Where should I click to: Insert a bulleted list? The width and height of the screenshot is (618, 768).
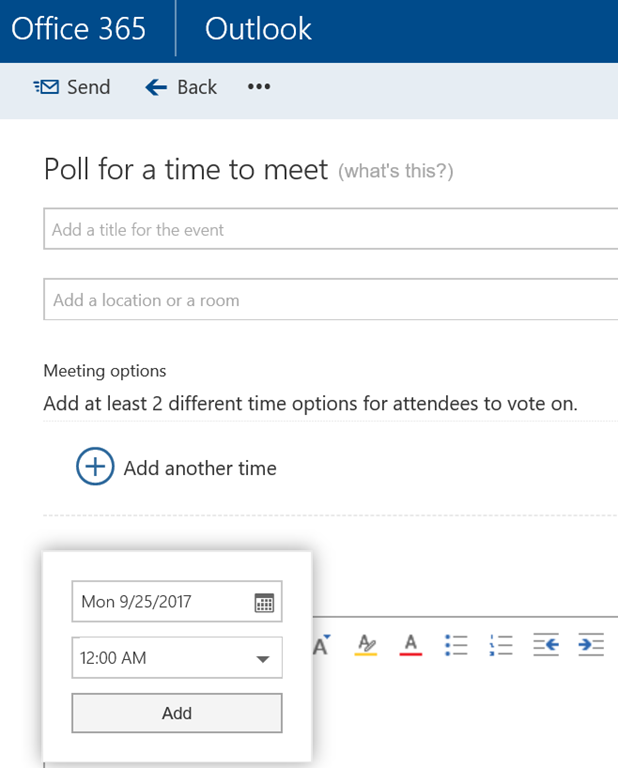456,645
